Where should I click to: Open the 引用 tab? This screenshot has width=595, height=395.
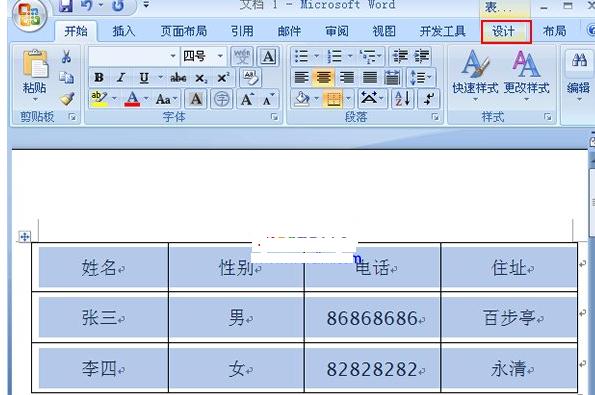242,31
